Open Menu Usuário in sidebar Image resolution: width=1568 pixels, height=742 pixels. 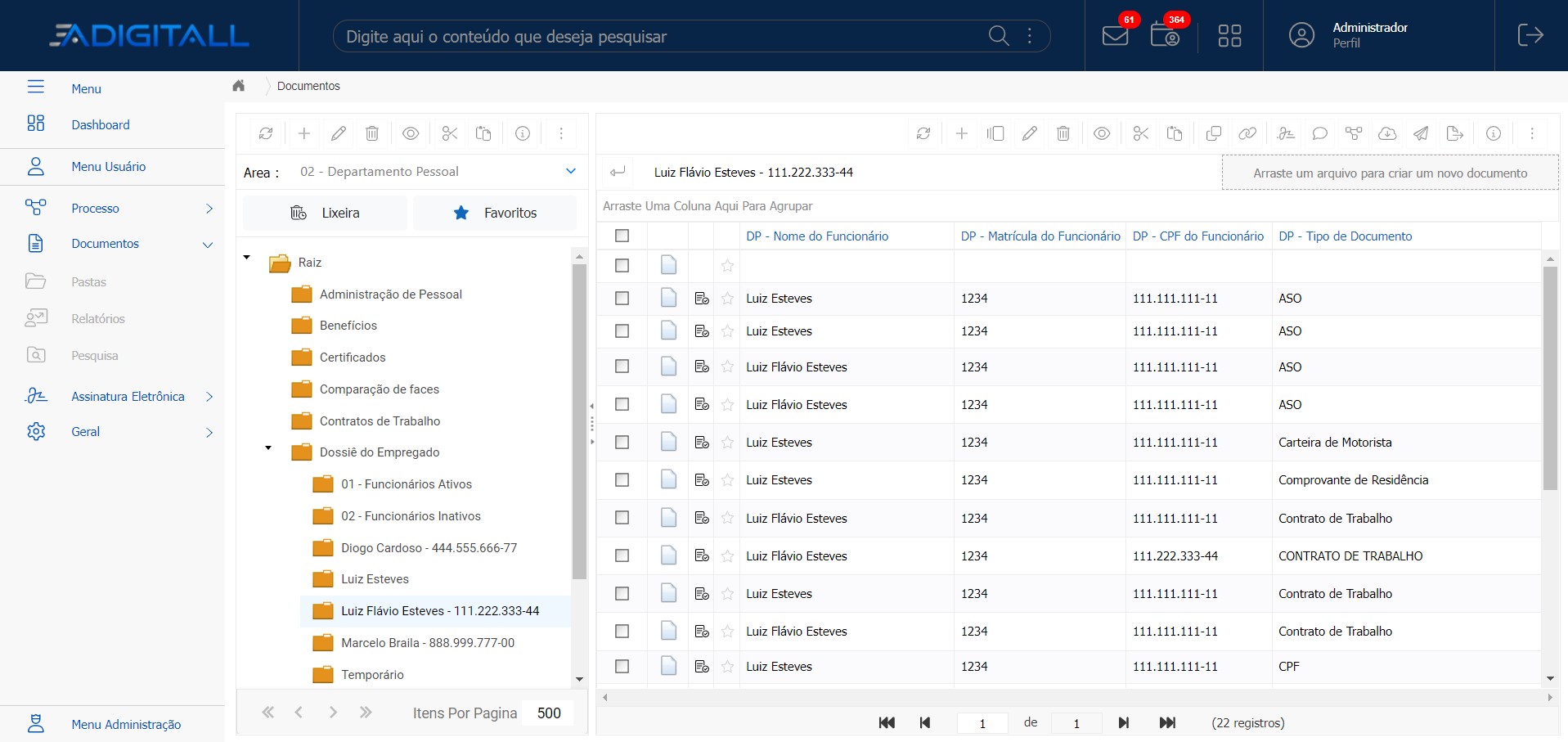(108, 166)
